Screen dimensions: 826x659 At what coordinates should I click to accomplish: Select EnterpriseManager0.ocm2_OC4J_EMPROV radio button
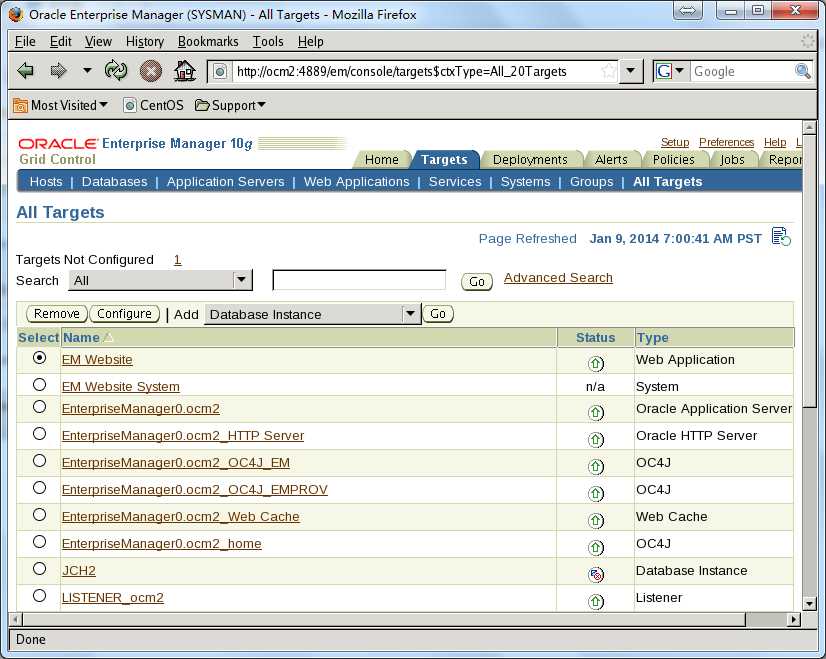[40, 488]
